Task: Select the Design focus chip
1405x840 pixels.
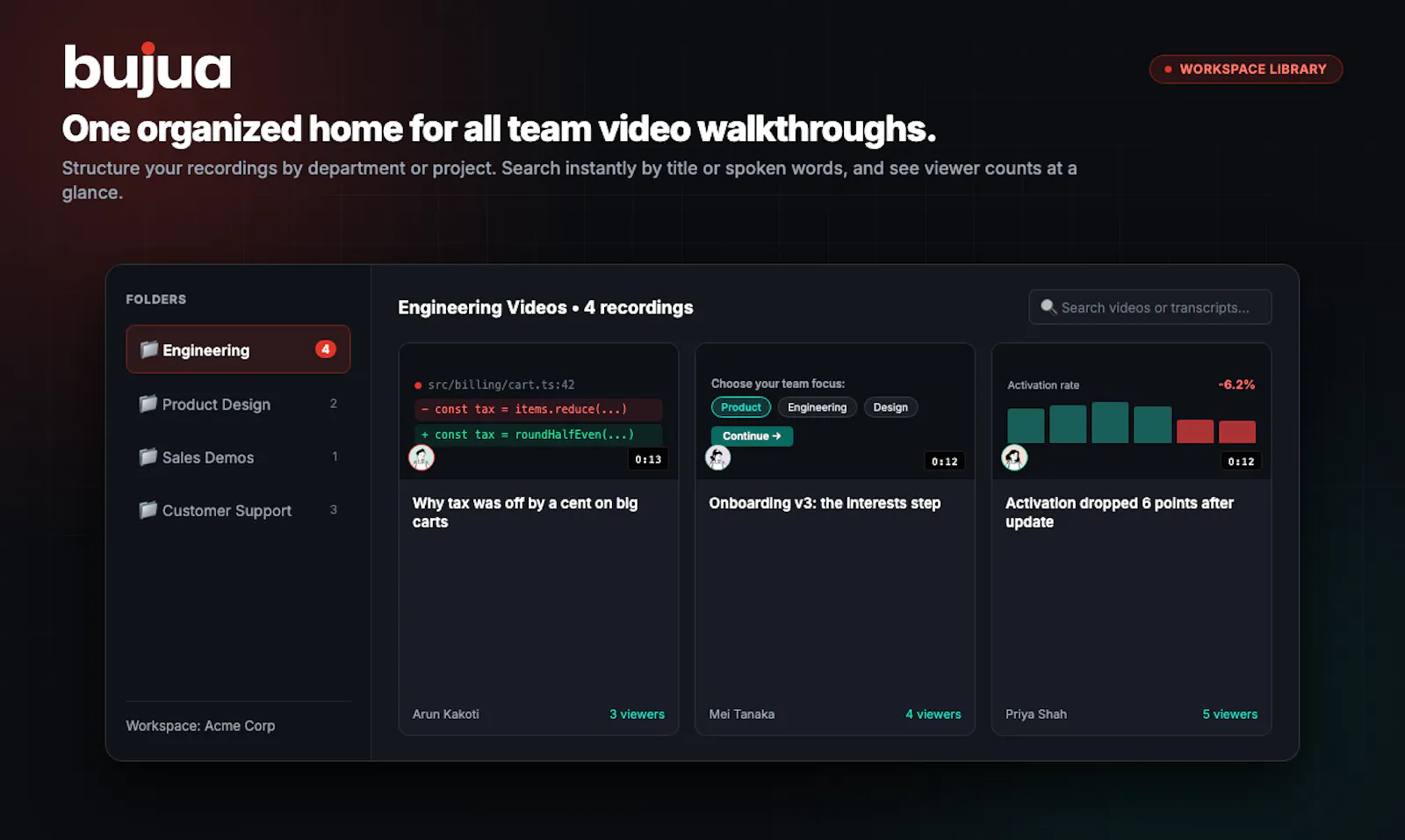Action: [x=890, y=407]
